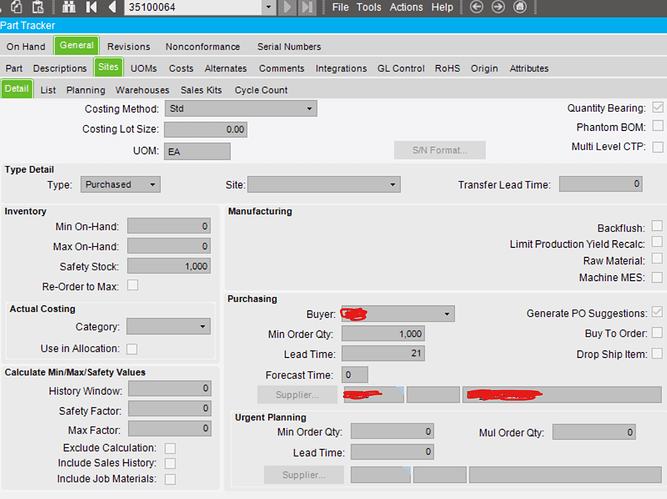Toggle Limit Production Yield Recalc checkbox

pos(657,242)
